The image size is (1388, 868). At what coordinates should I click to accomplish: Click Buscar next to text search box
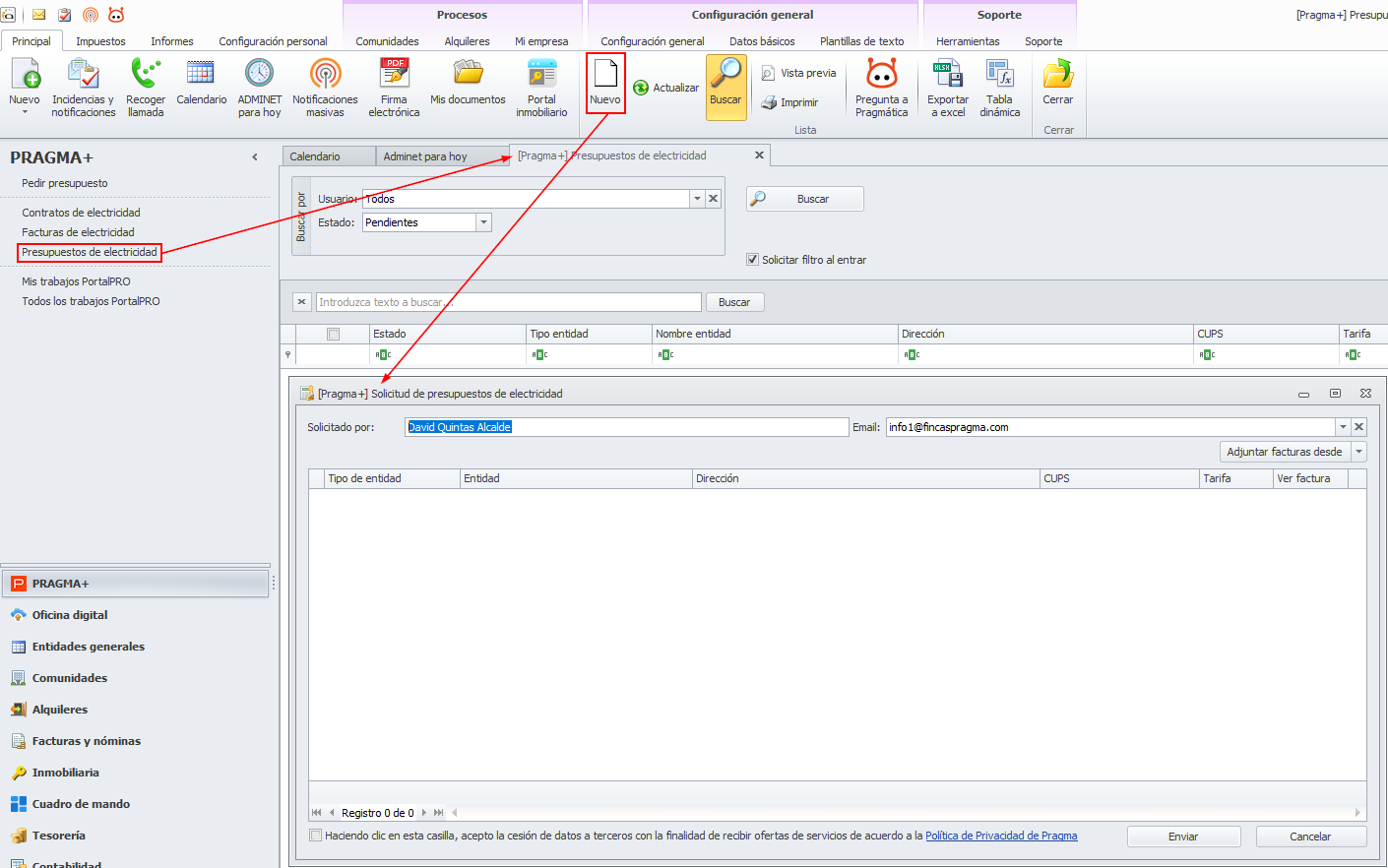(x=734, y=302)
